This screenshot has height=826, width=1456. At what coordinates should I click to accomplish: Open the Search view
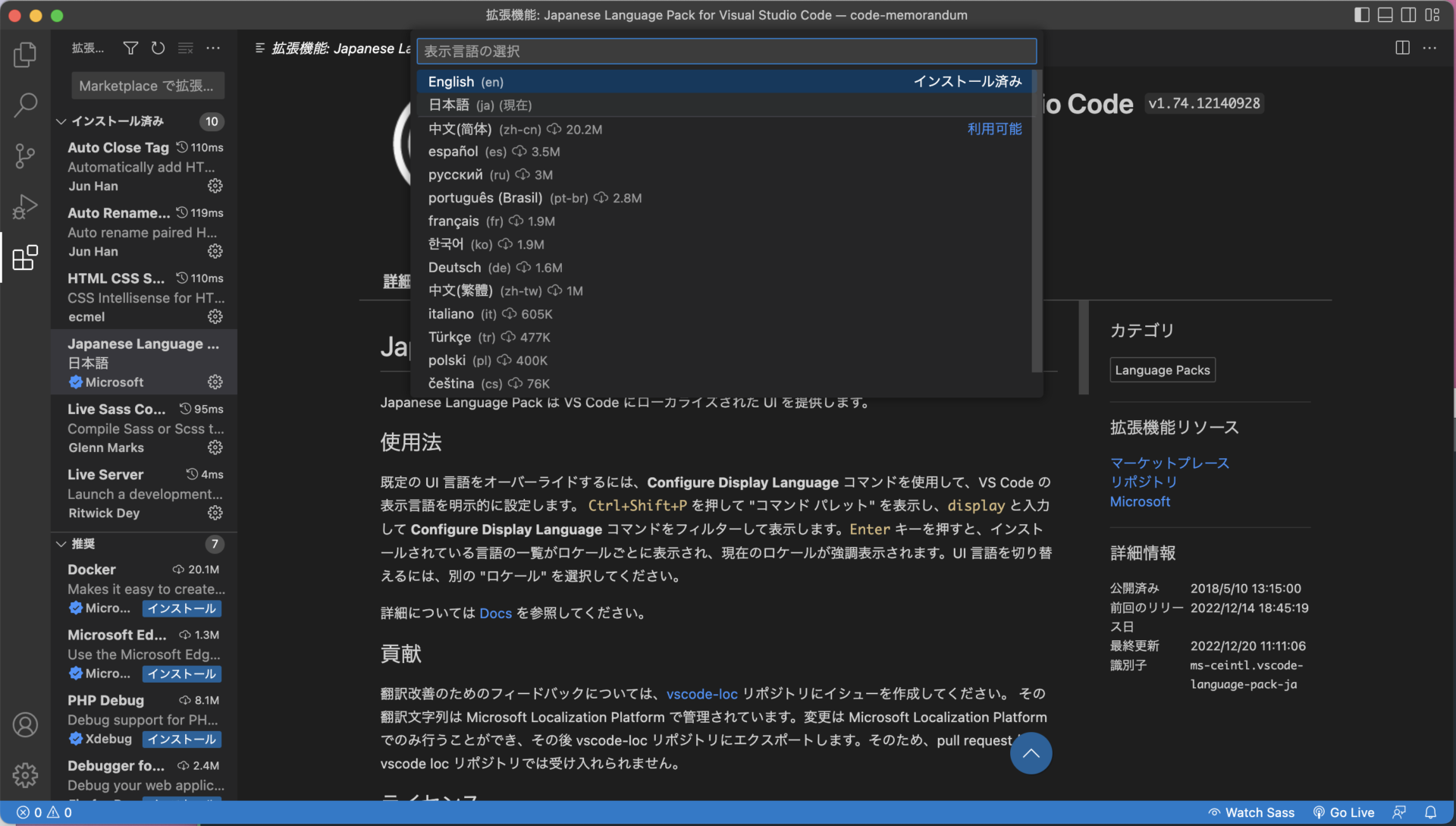tap(25, 105)
